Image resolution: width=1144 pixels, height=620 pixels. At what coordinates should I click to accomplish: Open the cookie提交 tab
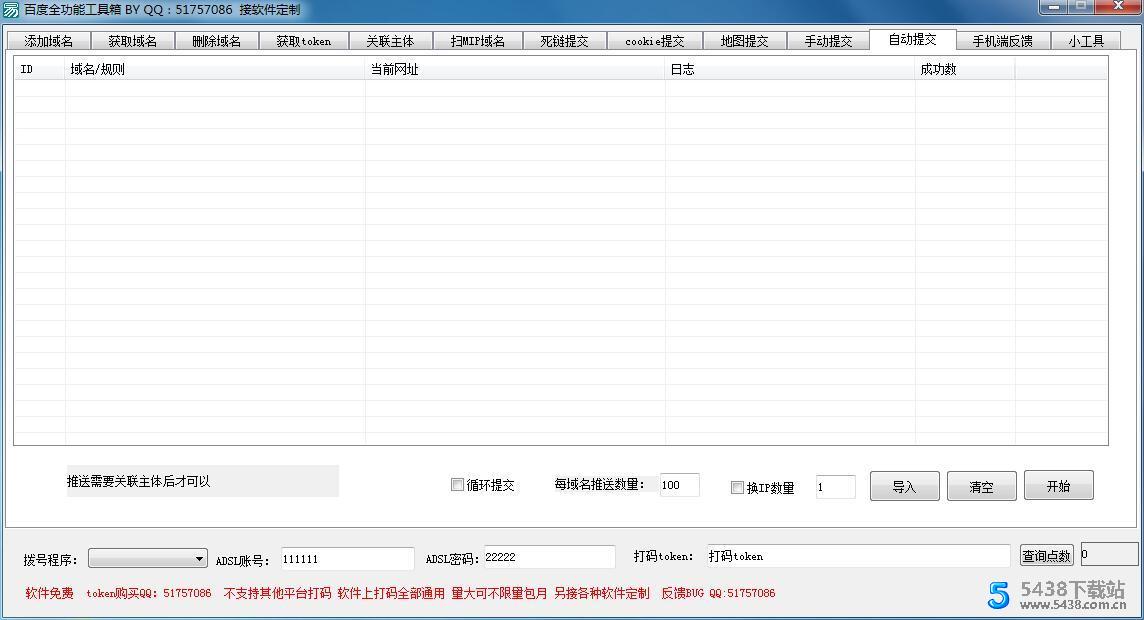coord(655,41)
